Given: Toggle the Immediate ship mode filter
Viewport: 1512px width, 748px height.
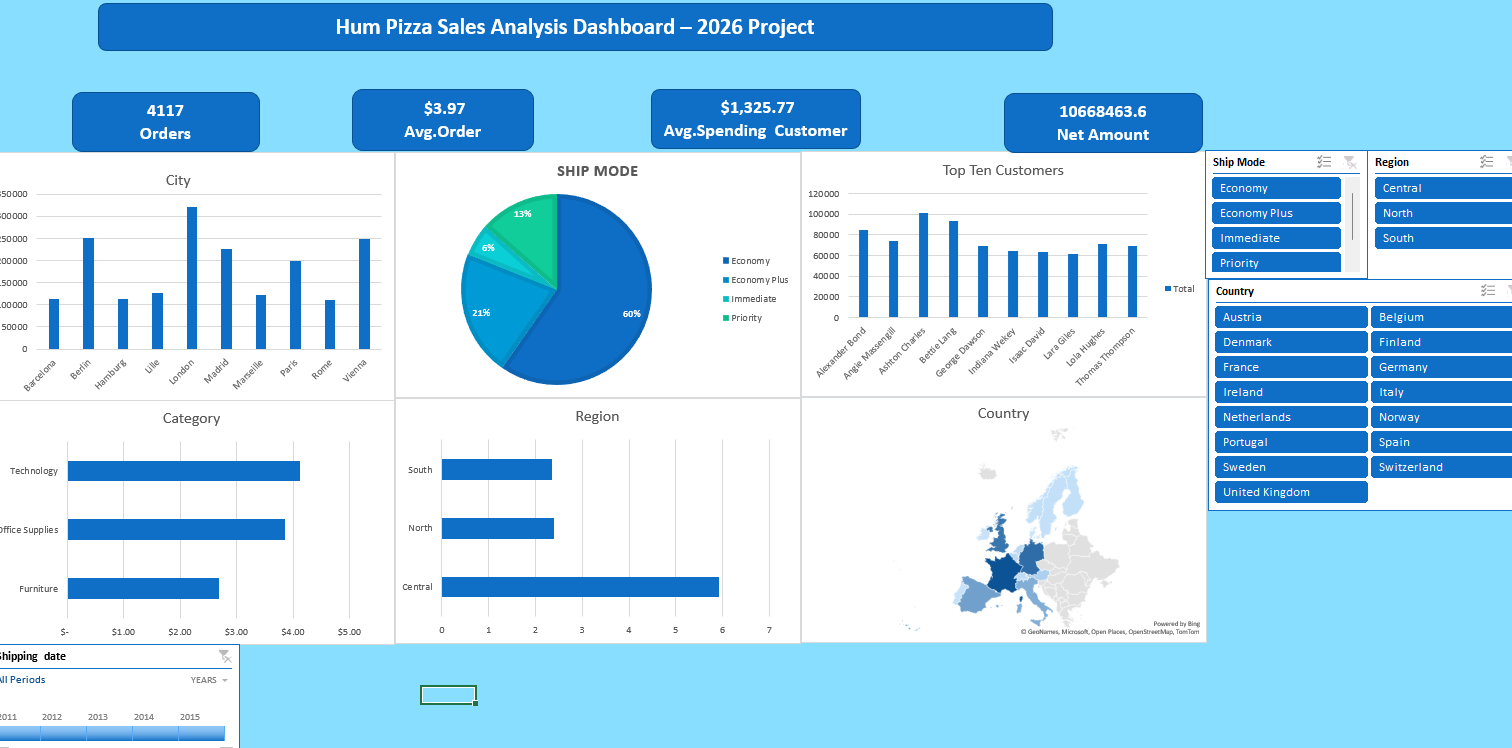Looking at the screenshot, I should tap(1276, 238).
